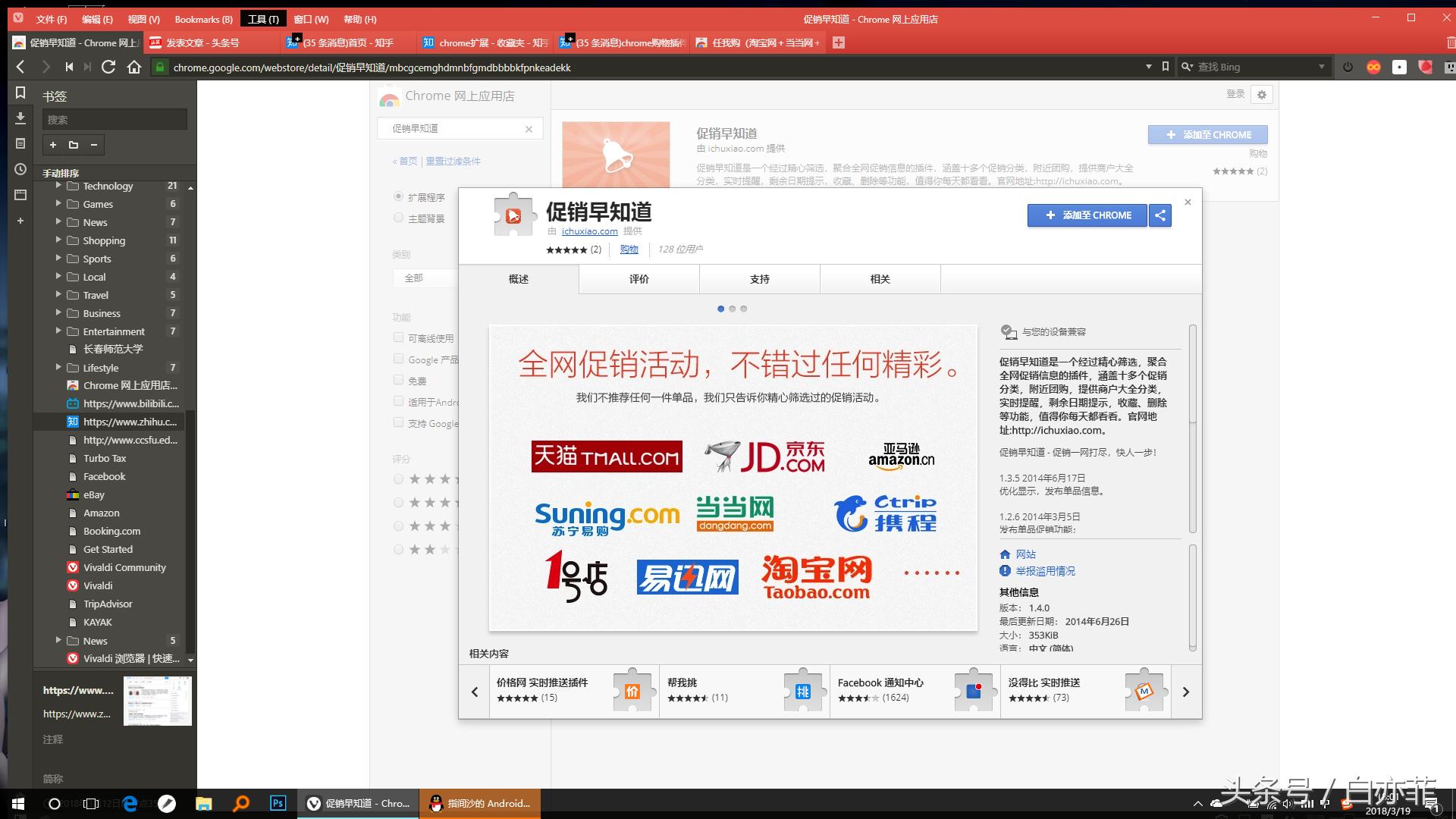Open the History panel in the sidebar
The image size is (1456, 819).
(21, 170)
